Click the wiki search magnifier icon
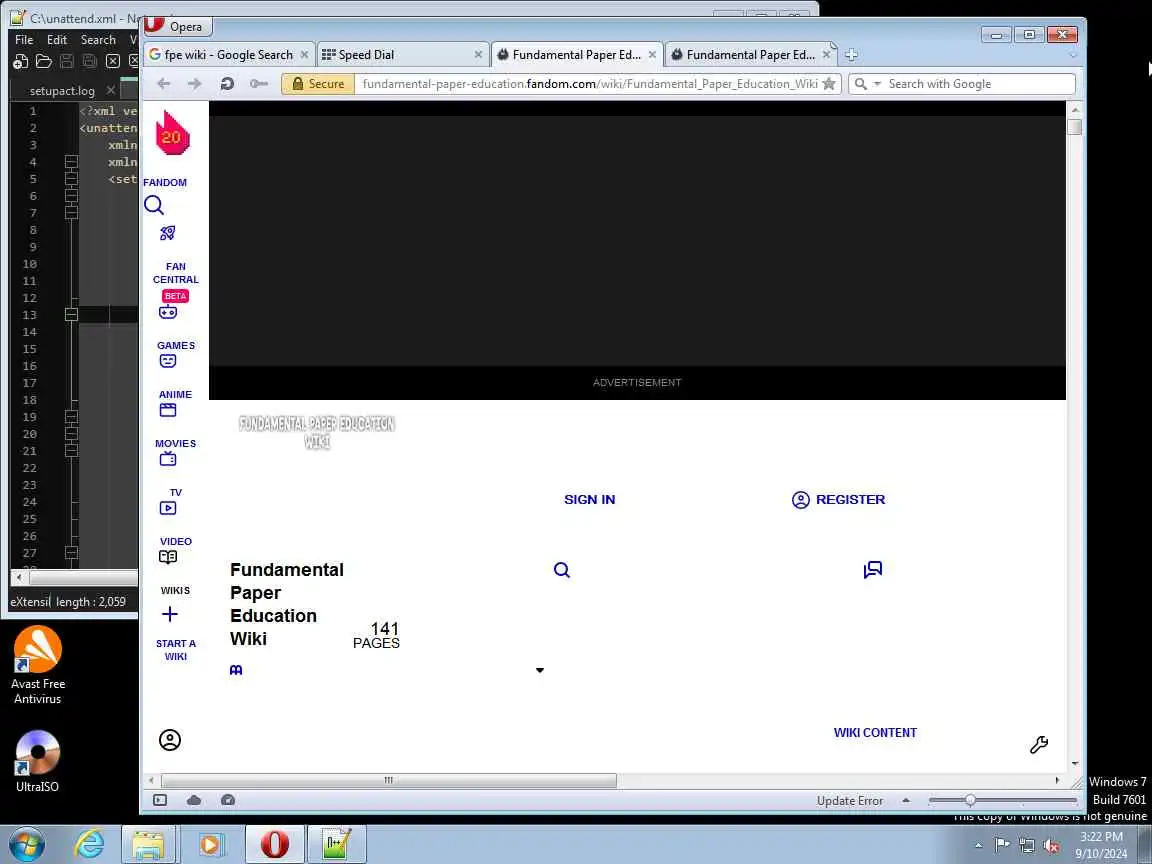The height and width of the screenshot is (864, 1152). [561, 570]
